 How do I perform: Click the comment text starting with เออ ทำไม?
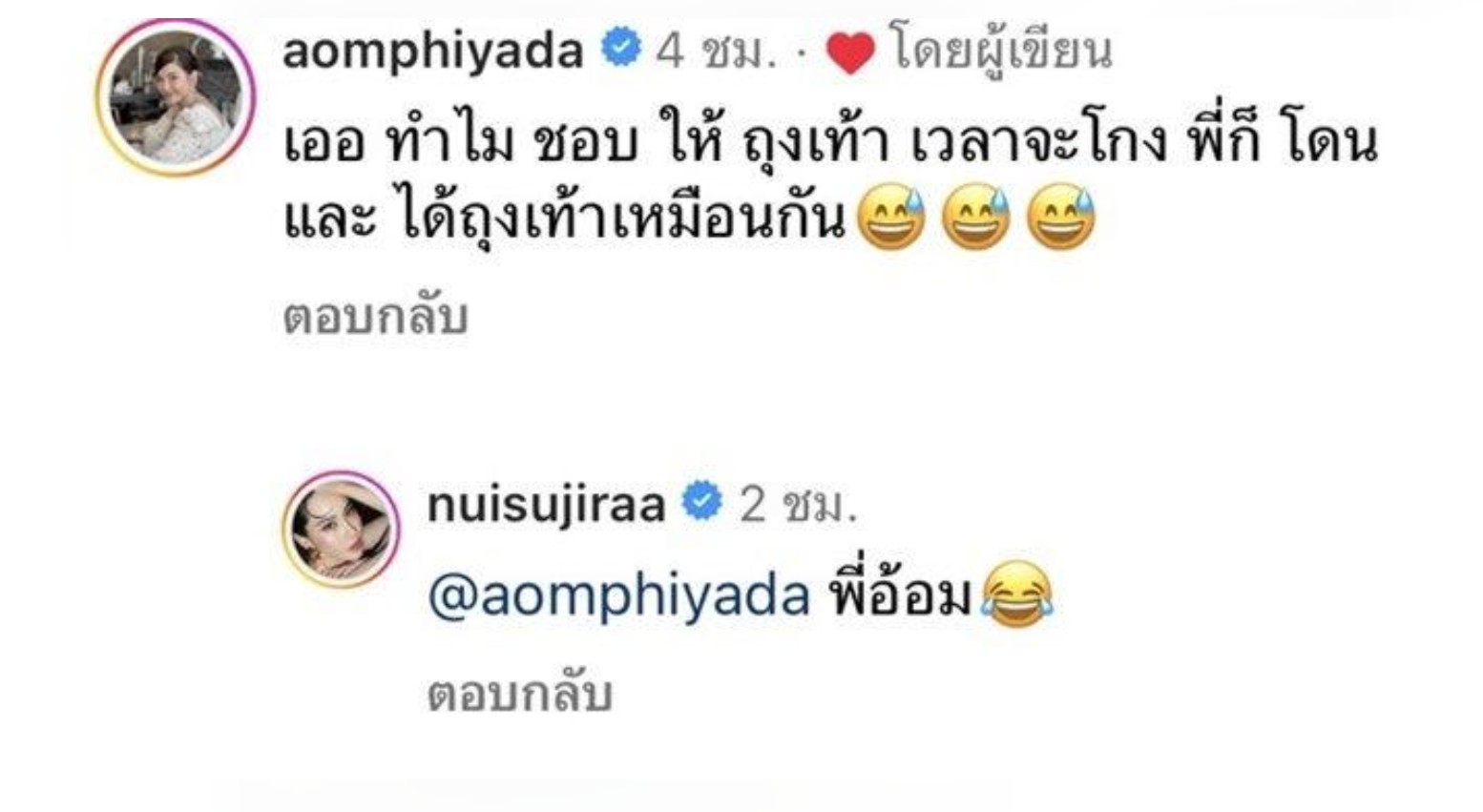click(x=830, y=143)
